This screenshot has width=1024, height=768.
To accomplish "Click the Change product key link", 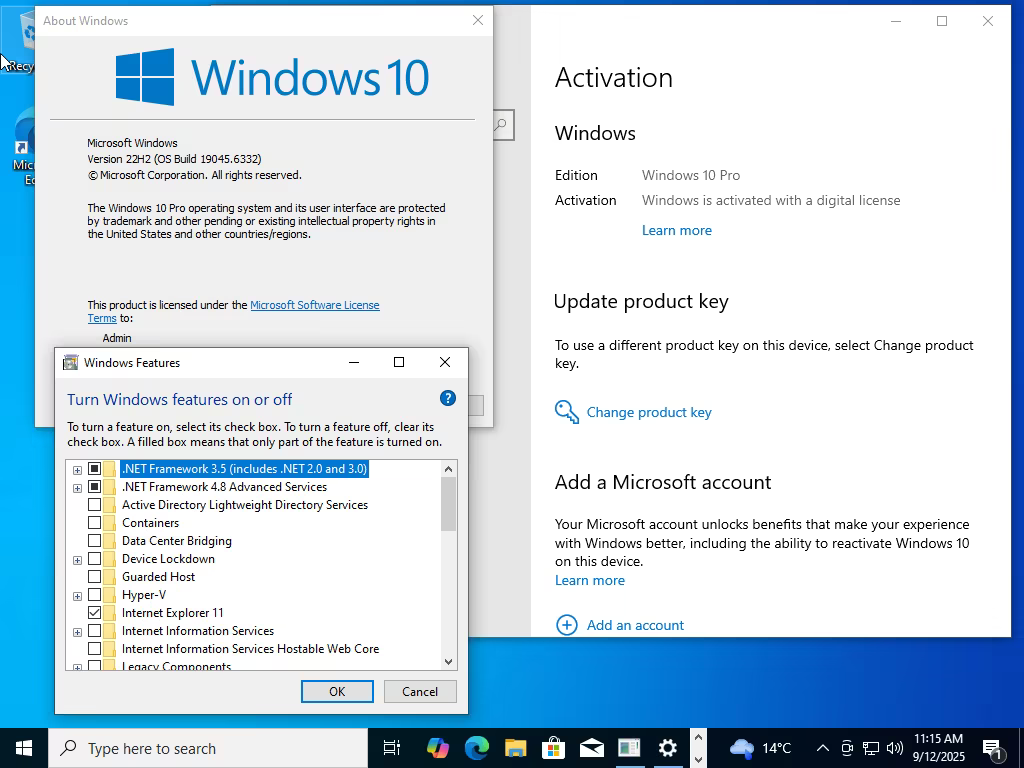I will click(649, 412).
